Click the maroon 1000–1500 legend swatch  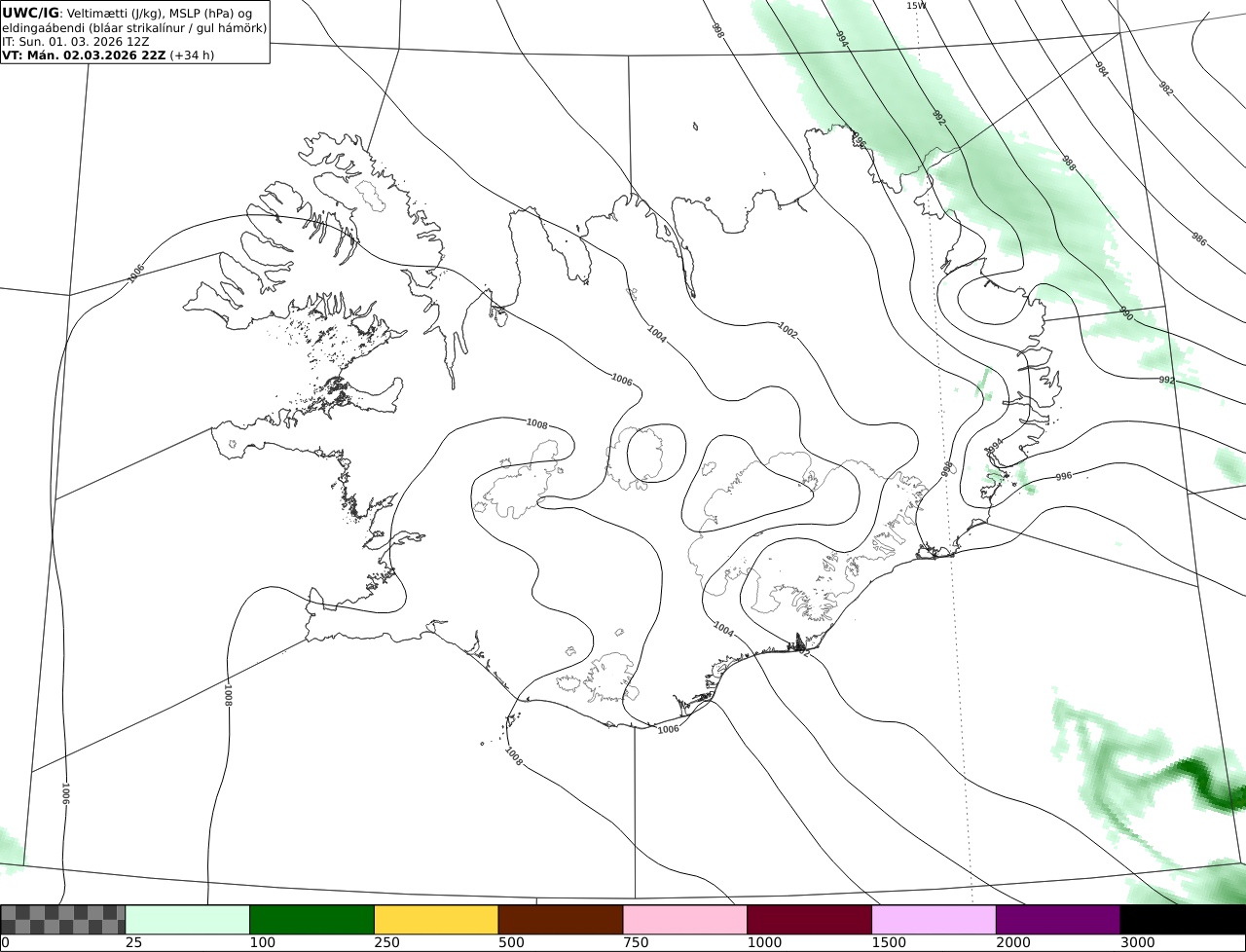[x=810, y=920]
